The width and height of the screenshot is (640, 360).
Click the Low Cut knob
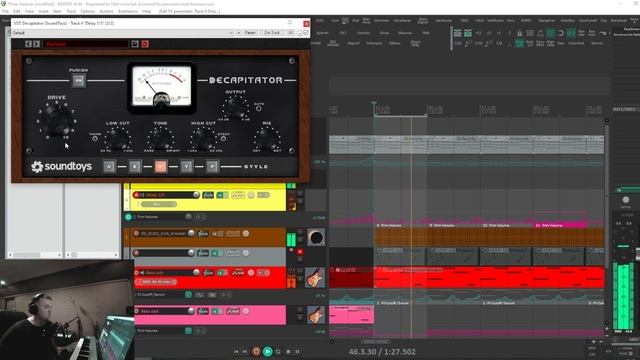pyautogui.click(x=118, y=139)
